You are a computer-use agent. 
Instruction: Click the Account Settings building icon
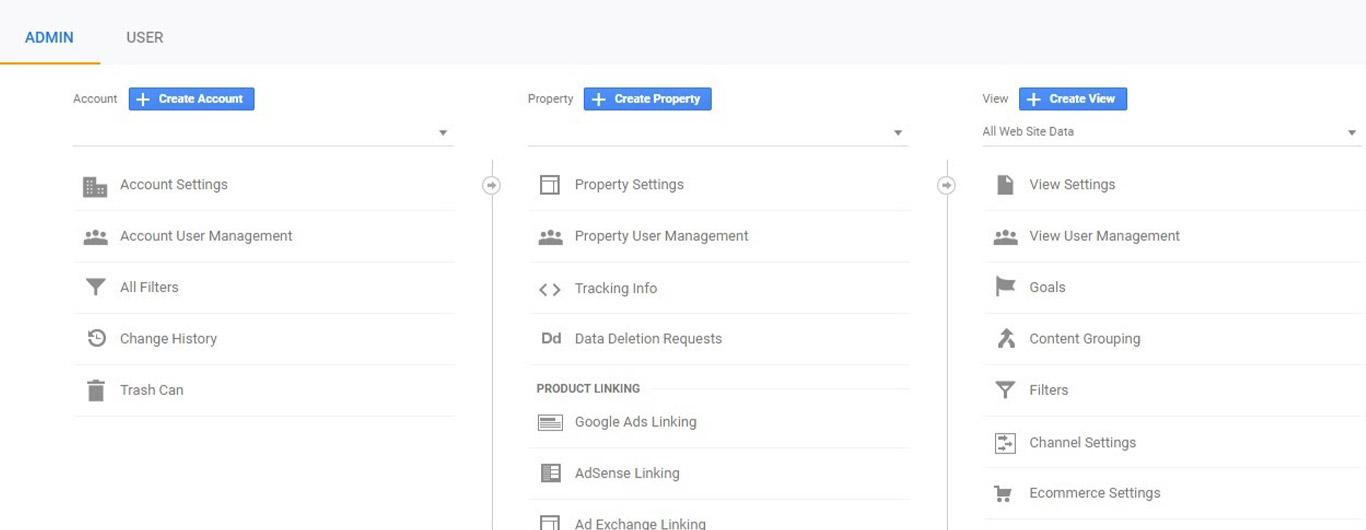pos(95,186)
